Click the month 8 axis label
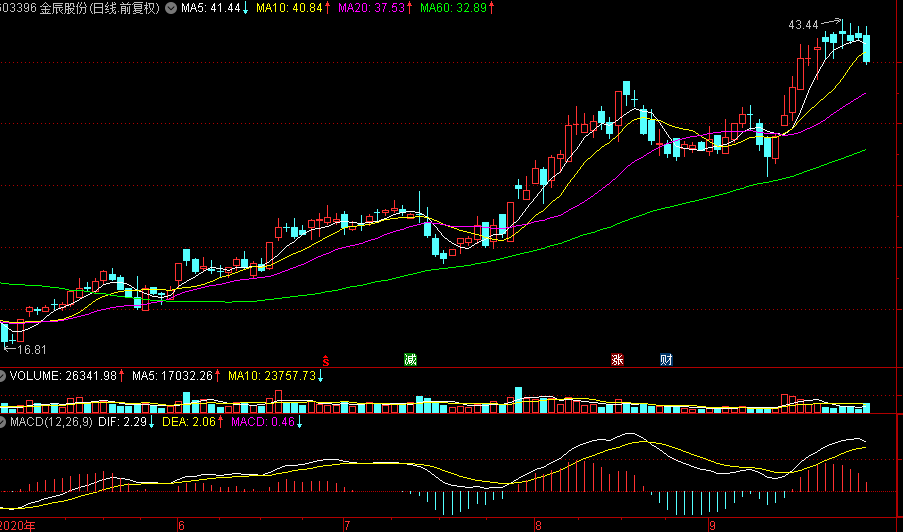Viewport: 903px width, 532px height. tap(538, 526)
